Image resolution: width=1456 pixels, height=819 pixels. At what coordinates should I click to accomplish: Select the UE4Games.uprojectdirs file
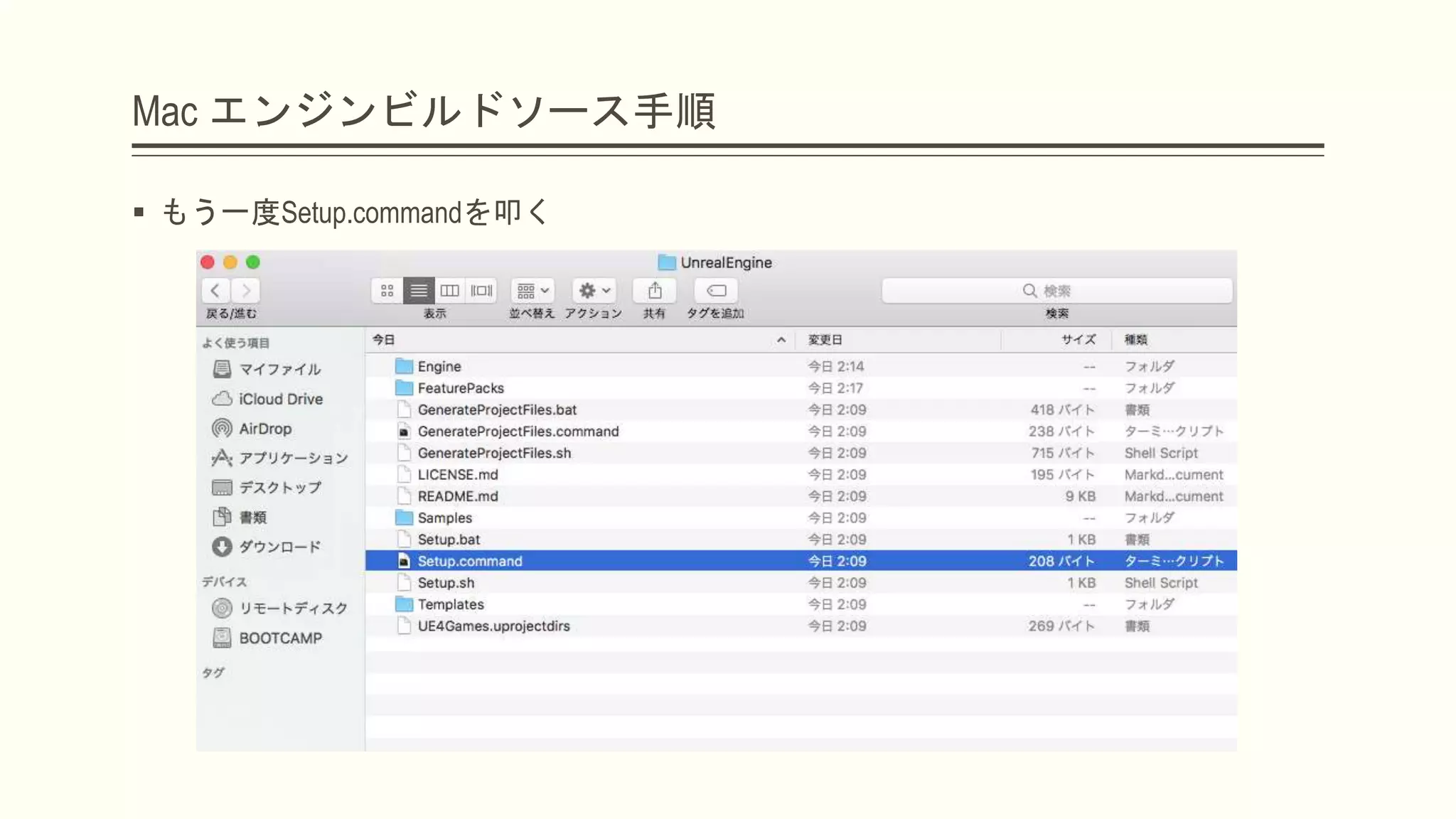(x=801, y=626)
